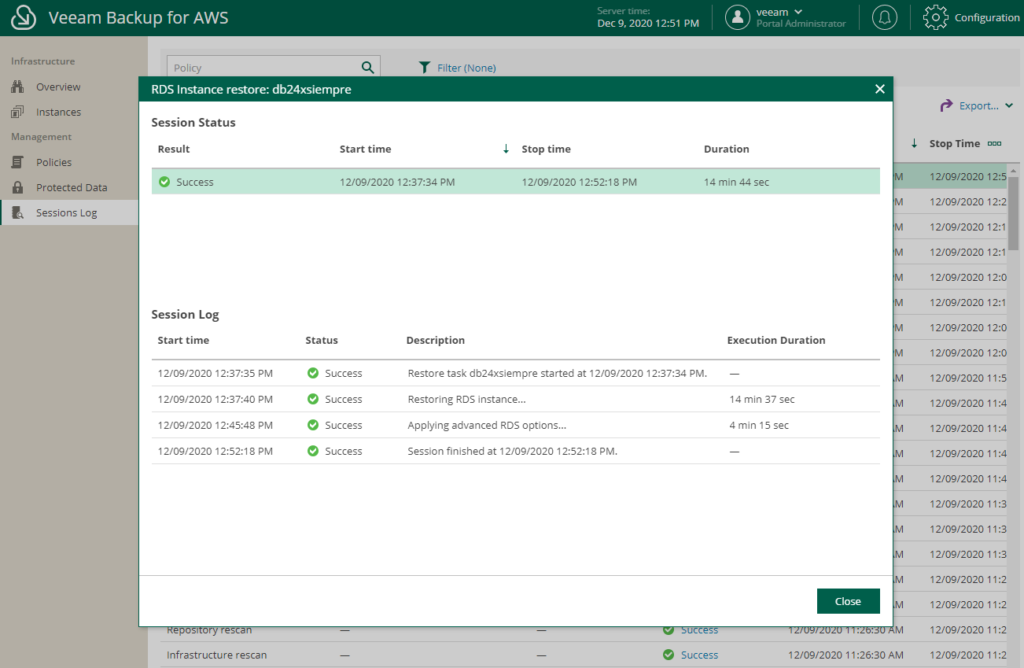The image size is (1024, 668).
Task: Sort by Start time column in Session Status
Action: click(365, 149)
